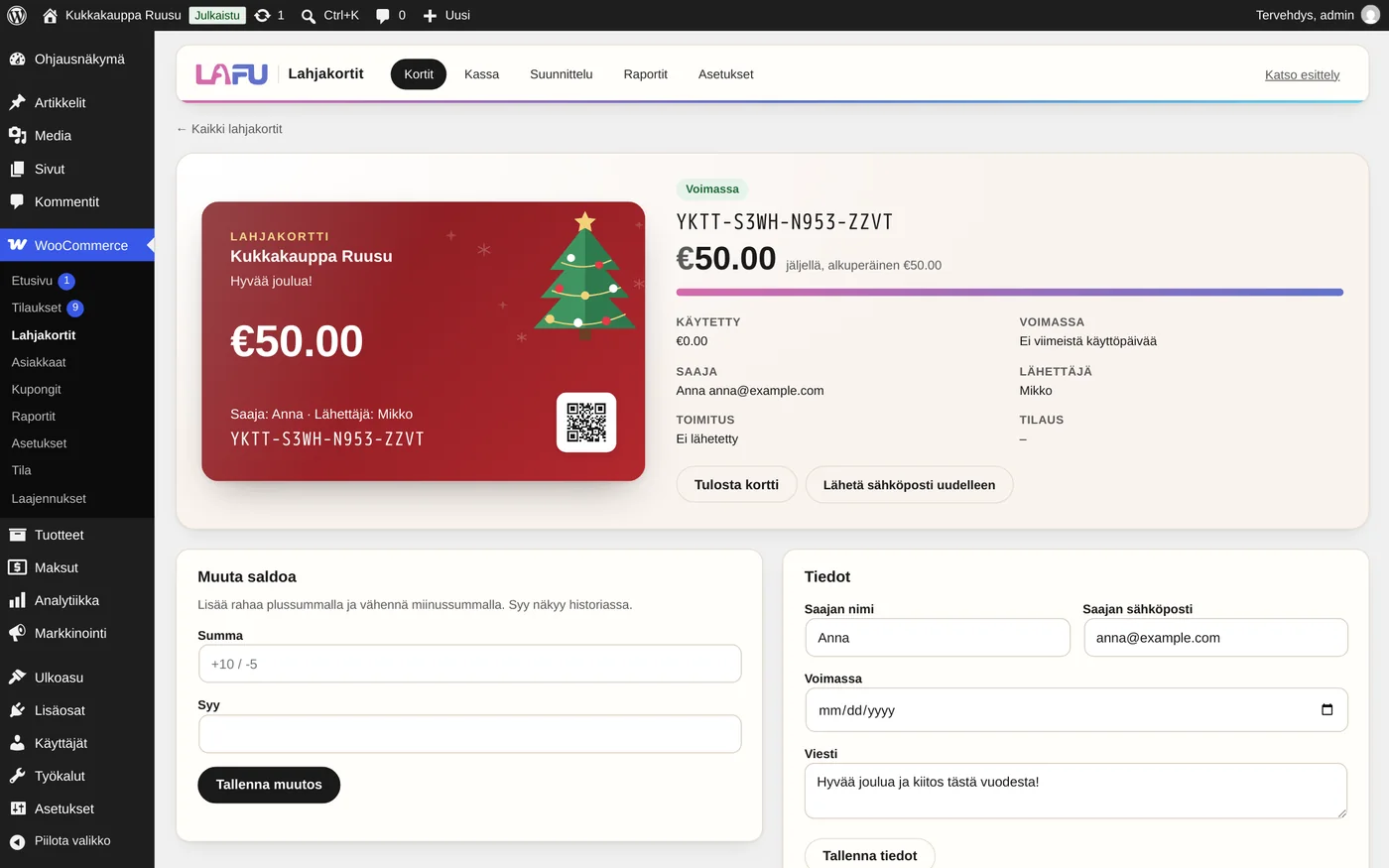
Task: Click the WooCommerce logo icon in sidebar
Action: tap(17, 245)
